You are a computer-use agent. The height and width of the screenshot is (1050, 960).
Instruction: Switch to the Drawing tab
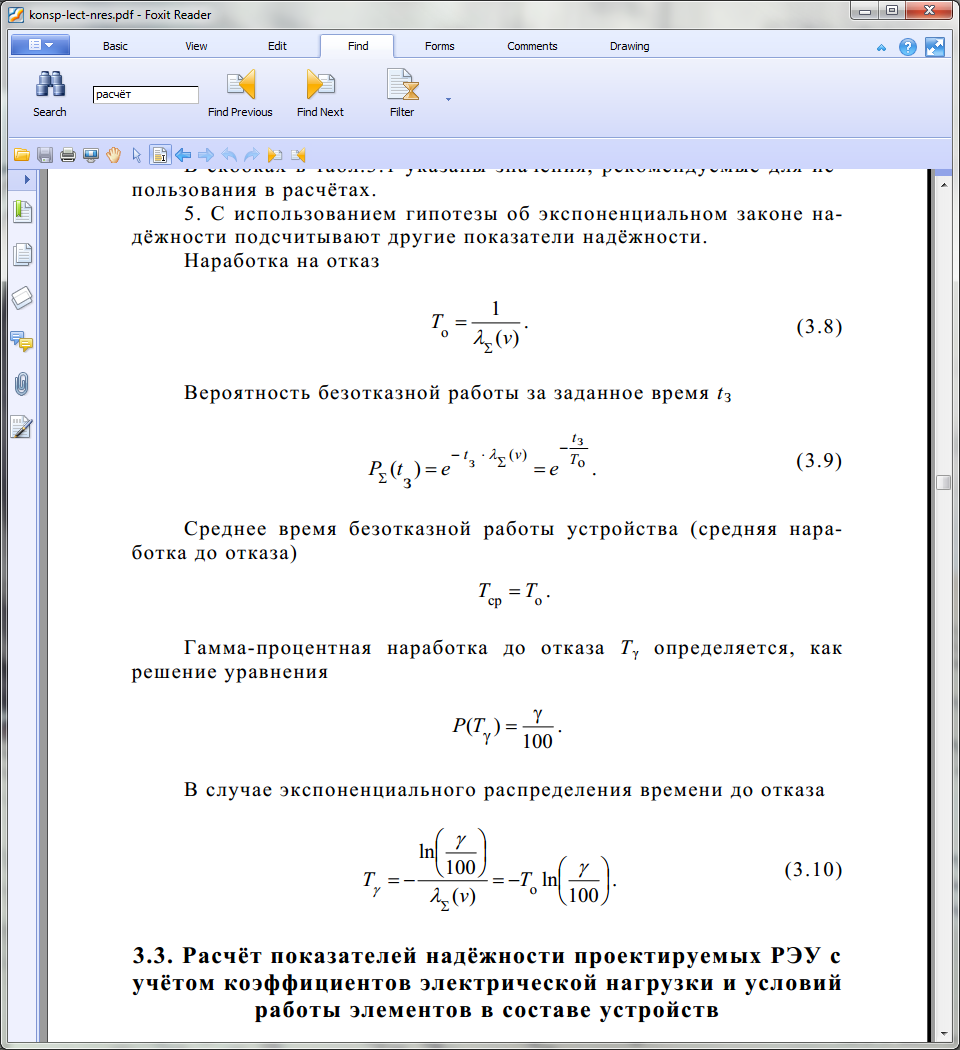tap(629, 46)
